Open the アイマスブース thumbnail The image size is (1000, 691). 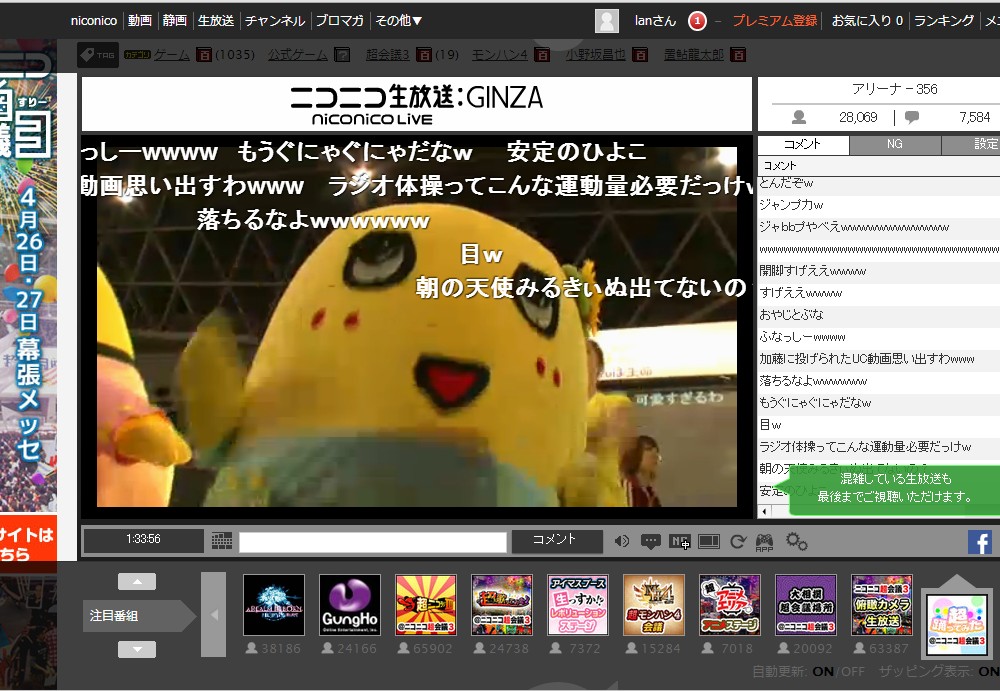click(578, 605)
